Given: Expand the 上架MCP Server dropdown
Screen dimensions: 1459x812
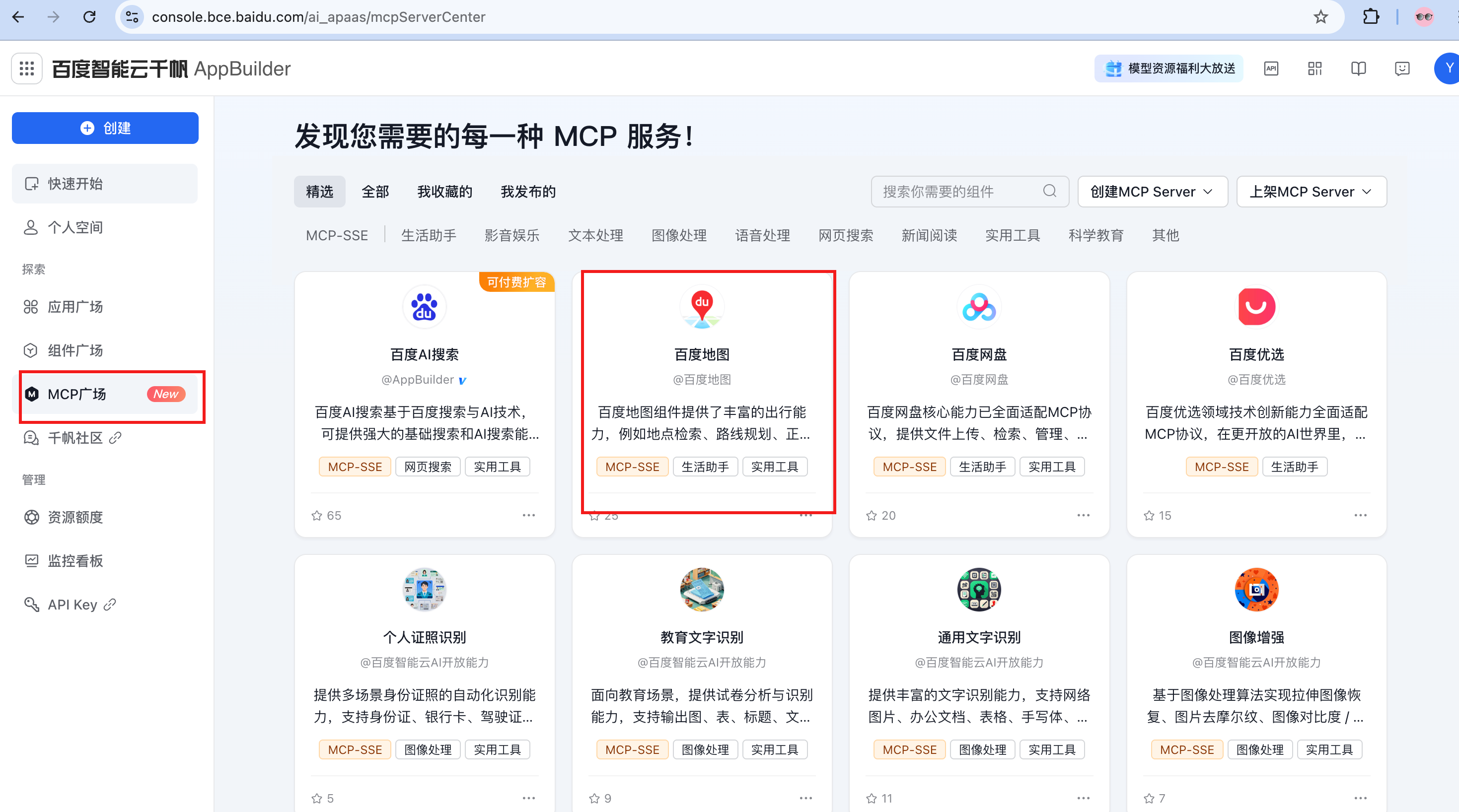Looking at the screenshot, I should (x=1311, y=192).
